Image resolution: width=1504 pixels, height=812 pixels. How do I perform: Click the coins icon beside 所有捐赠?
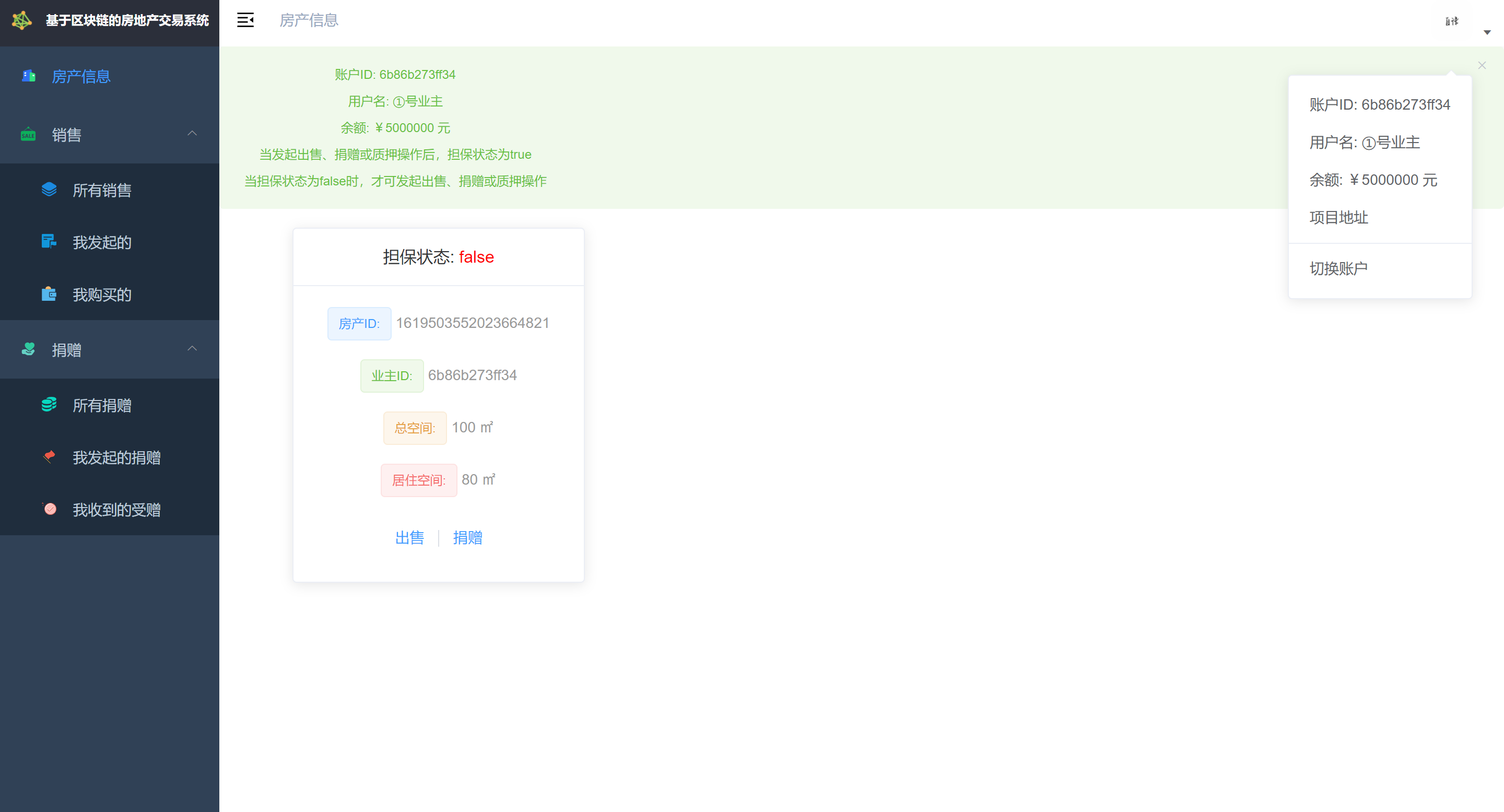click(x=49, y=404)
